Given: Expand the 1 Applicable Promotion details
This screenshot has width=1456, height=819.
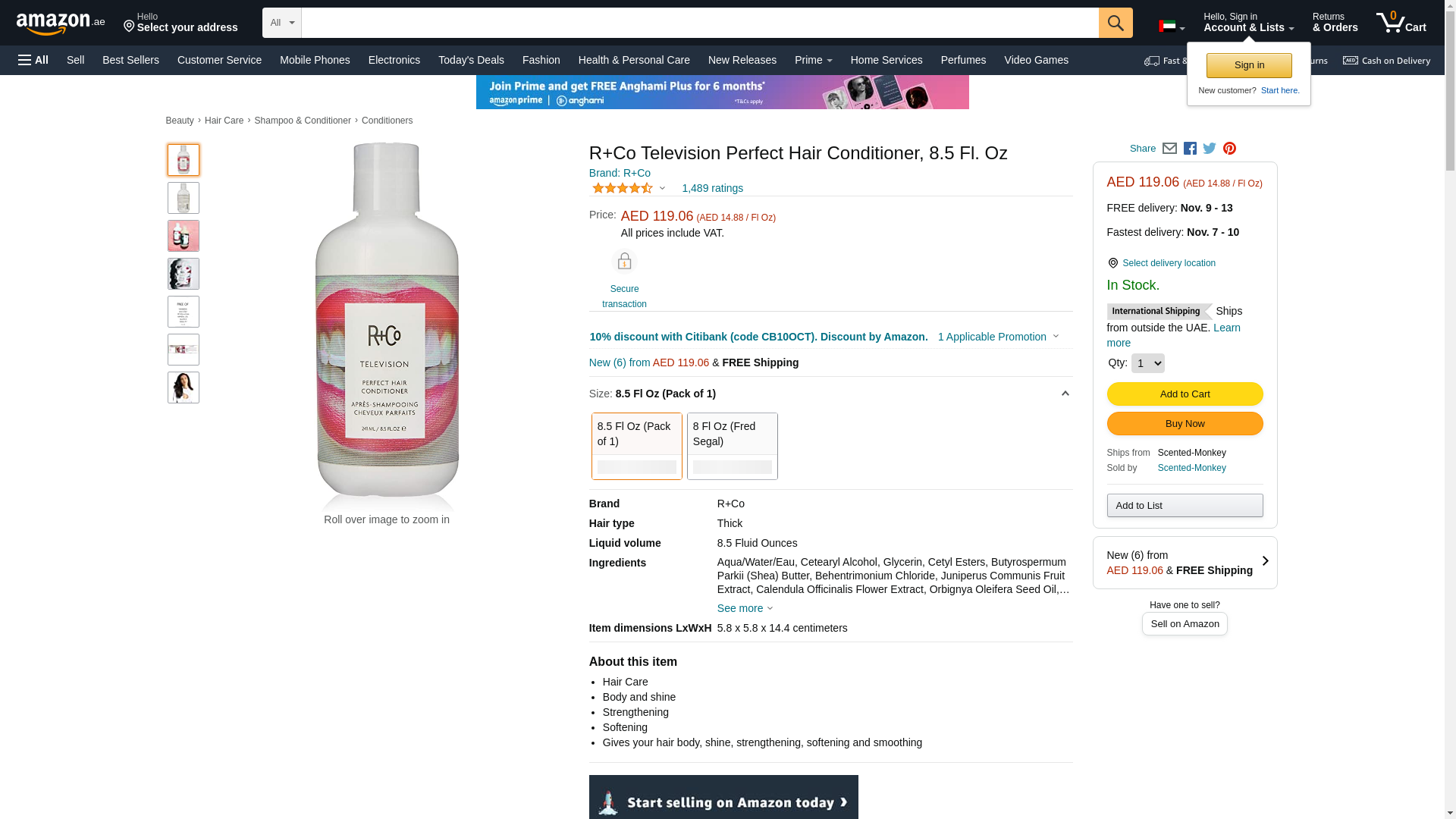Looking at the screenshot, I should point(998,337).
